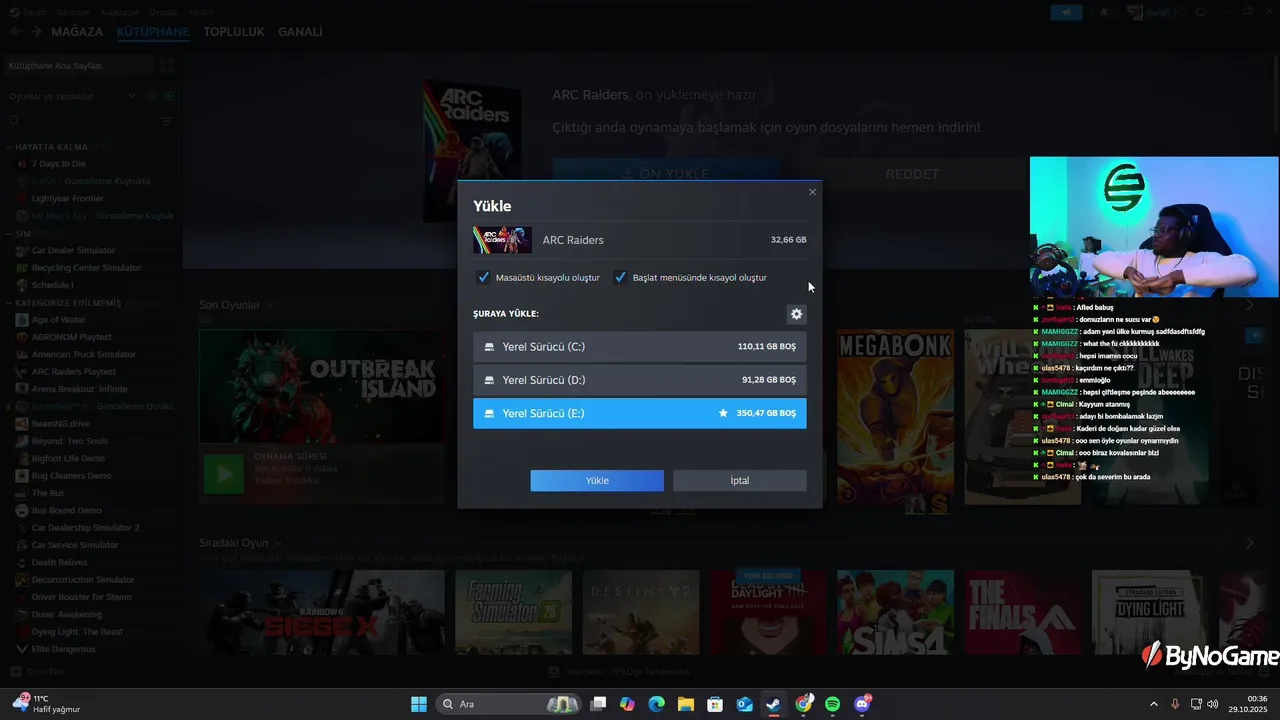Screen dimensions: 1280x720
Task: Select Death Relives in library list
Action: (x=59, y=562)
